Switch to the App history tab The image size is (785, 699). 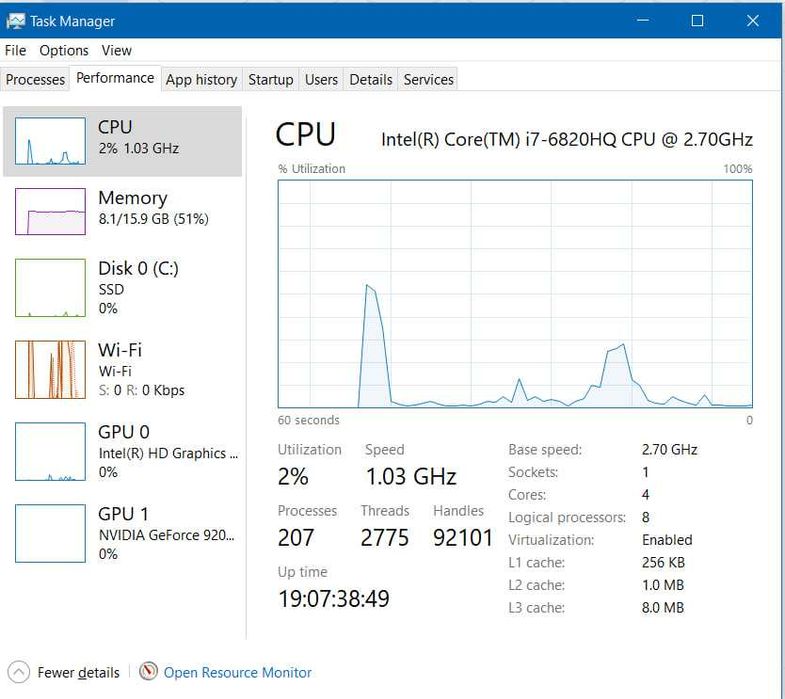tap(201, 80)
